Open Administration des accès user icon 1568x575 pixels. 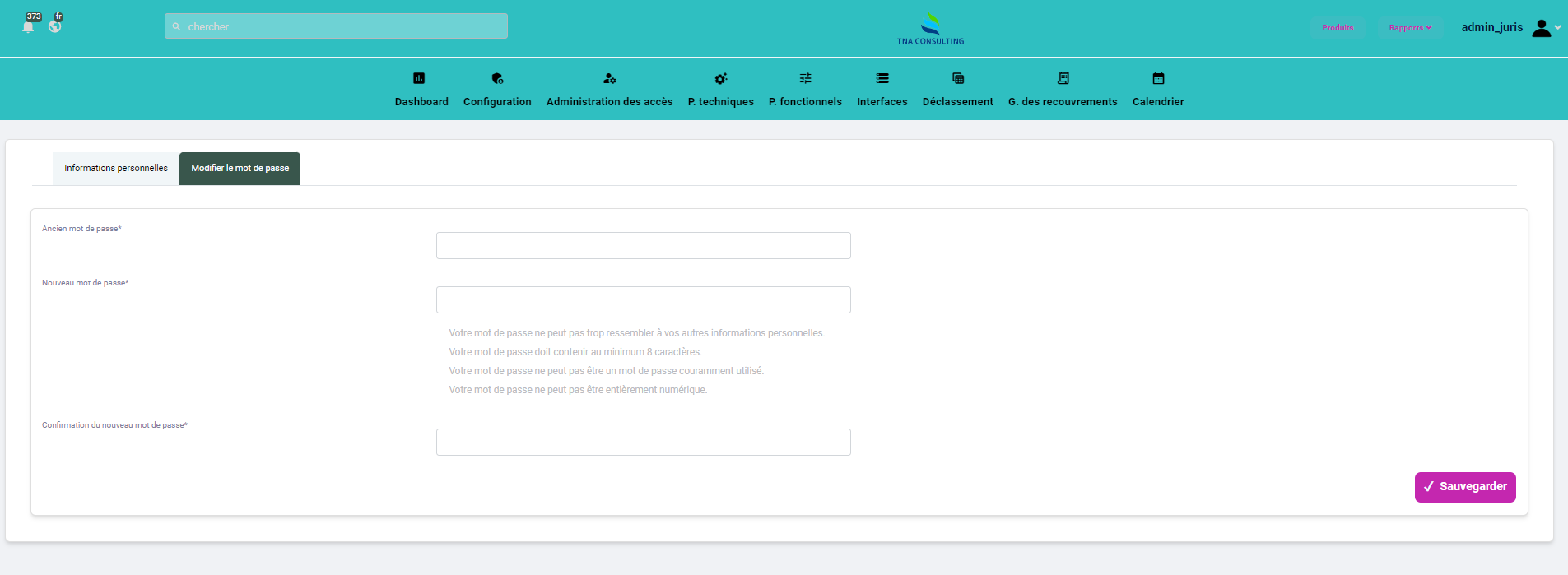click(x=609, y=78)
